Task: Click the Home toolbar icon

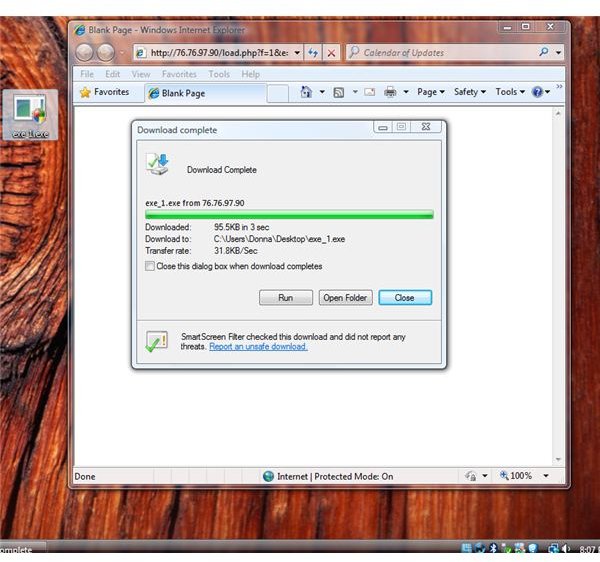Action: (x=306, y=92)
